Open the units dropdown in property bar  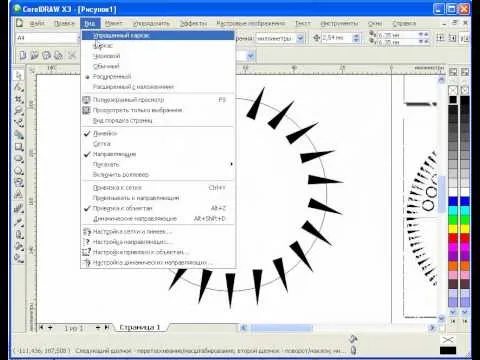point(300,38)
